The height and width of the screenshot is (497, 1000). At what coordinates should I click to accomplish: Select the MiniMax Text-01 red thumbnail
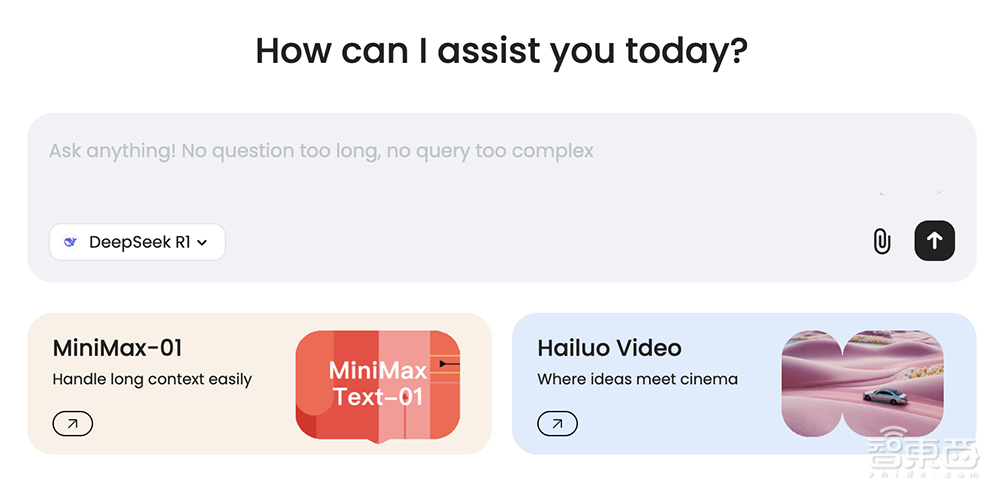pyautogui.click(x=378, y=384)
